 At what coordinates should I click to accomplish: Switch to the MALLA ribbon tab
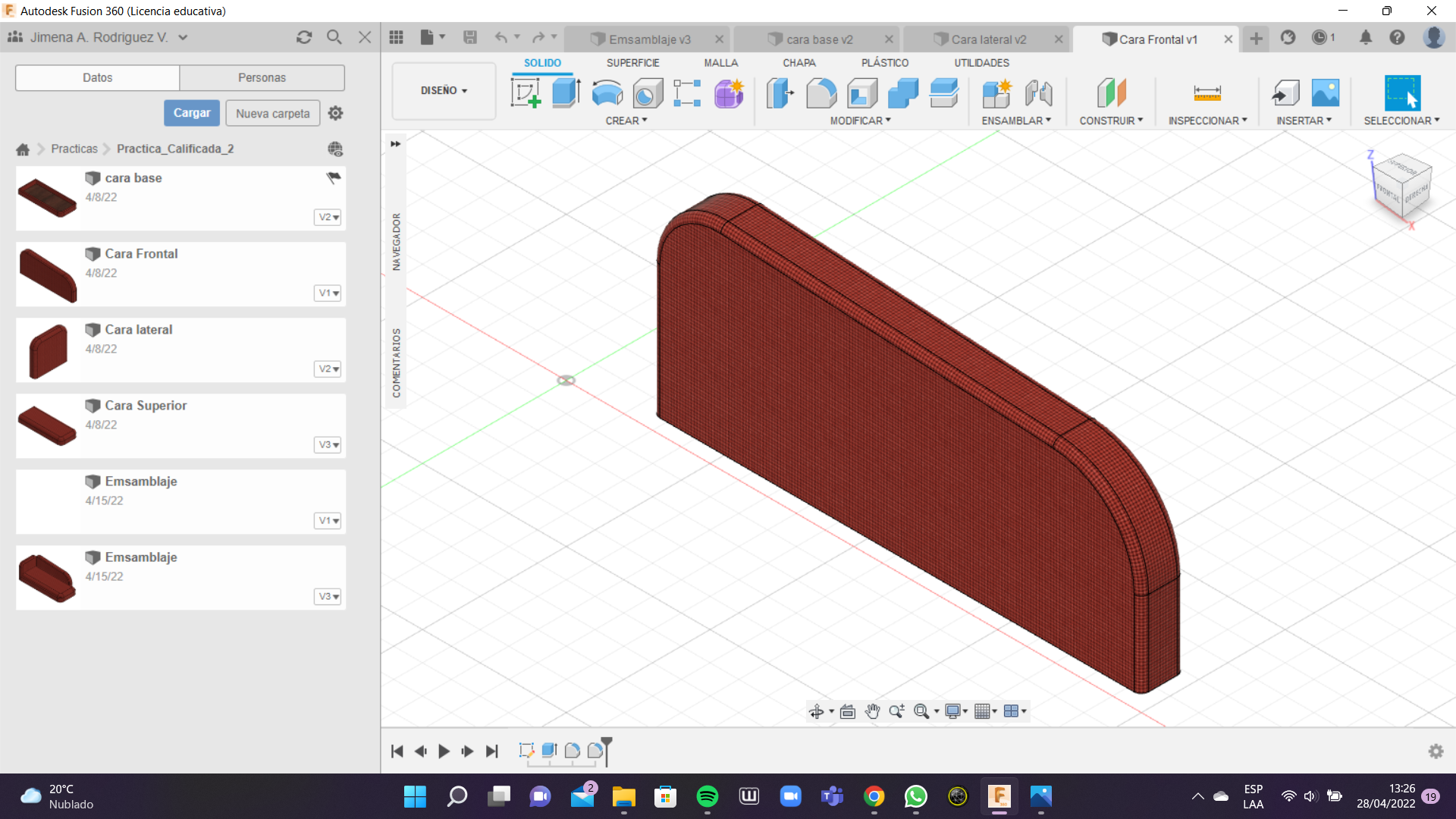[720, 63]
